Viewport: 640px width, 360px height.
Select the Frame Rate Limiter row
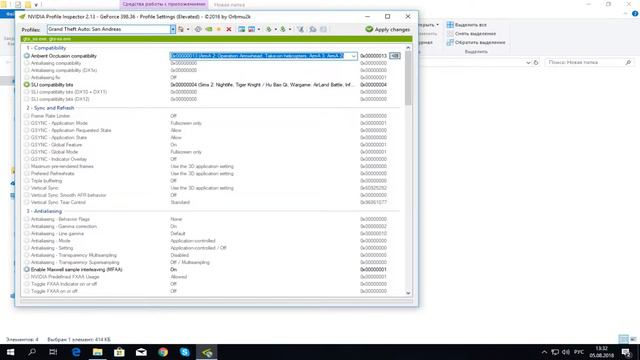click(x=211, y=116)
